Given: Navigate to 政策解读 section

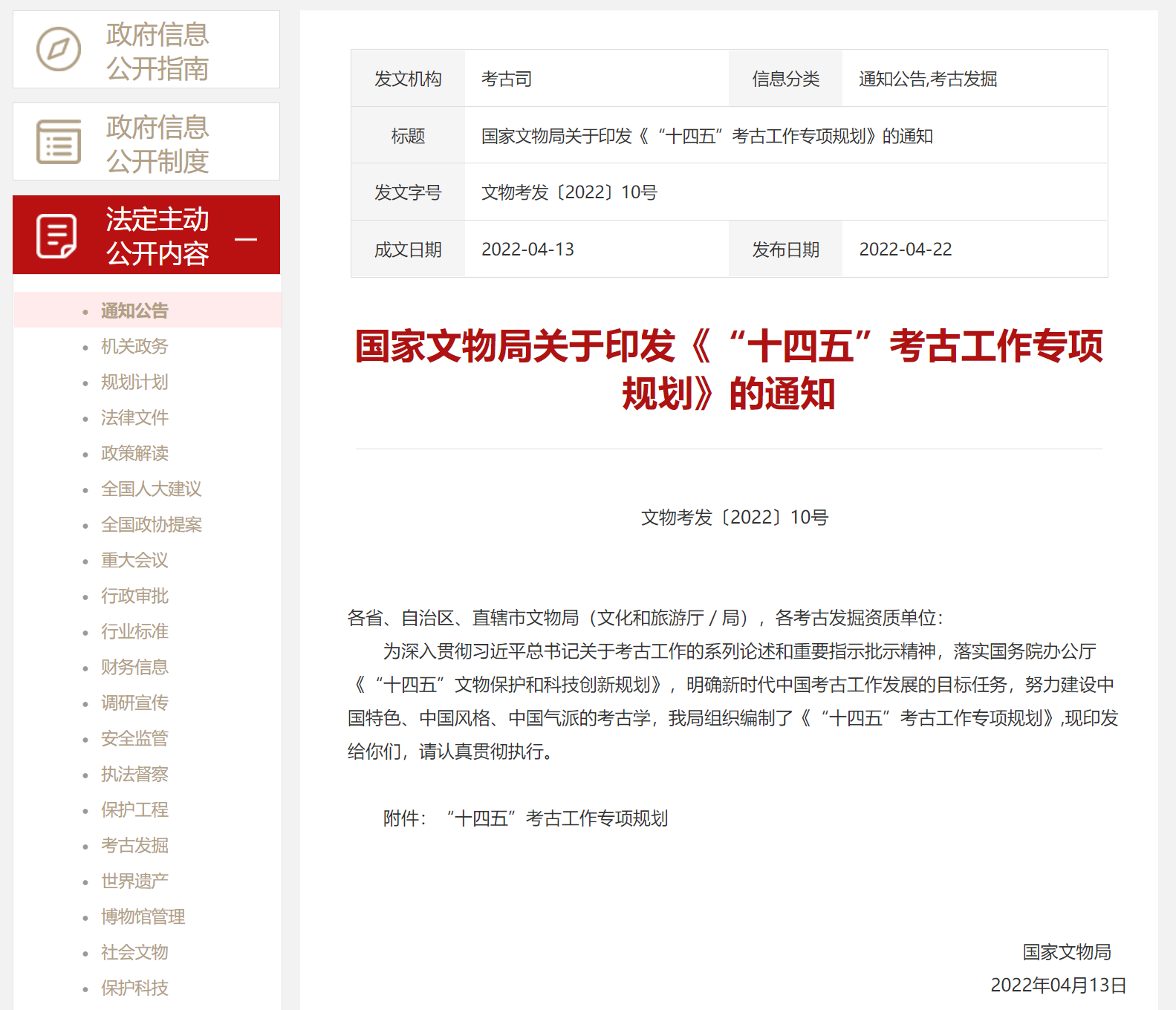Looking at the screenshot, I should [134, 453].
